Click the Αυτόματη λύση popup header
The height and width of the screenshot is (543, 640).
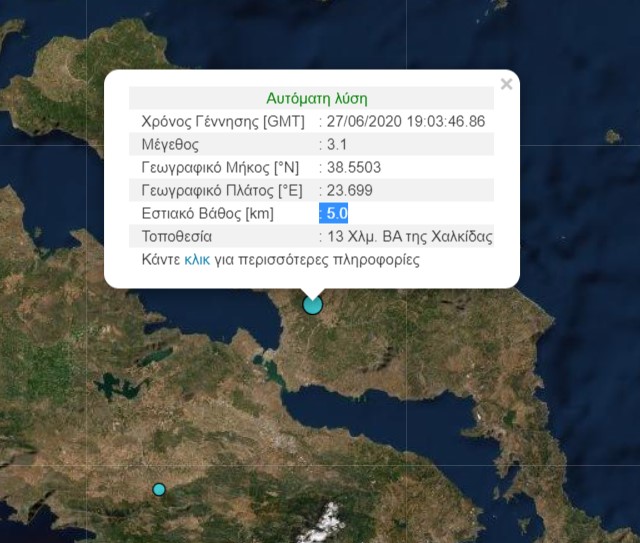pyautogui.click(x=316, y=99)
